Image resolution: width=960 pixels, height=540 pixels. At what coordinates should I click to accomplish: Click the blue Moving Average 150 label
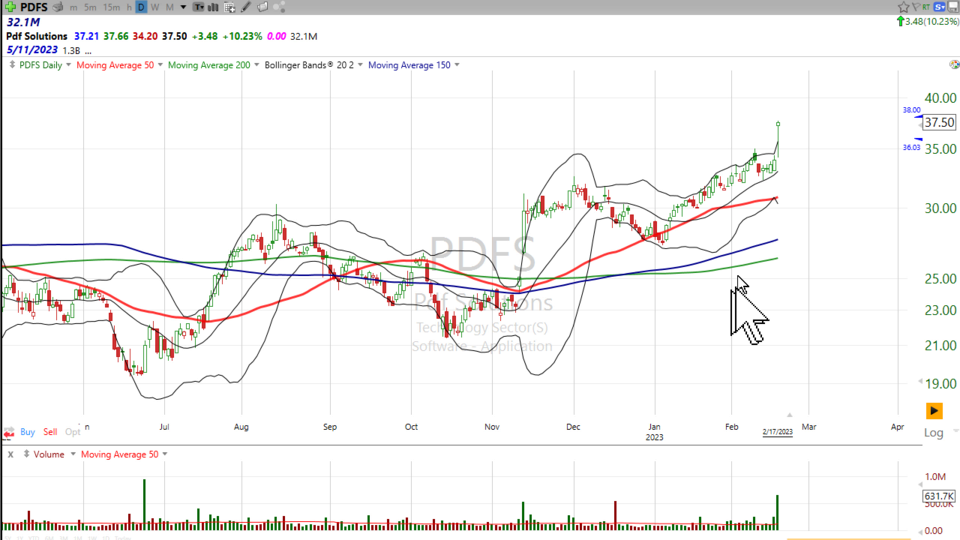click(409, 65)
